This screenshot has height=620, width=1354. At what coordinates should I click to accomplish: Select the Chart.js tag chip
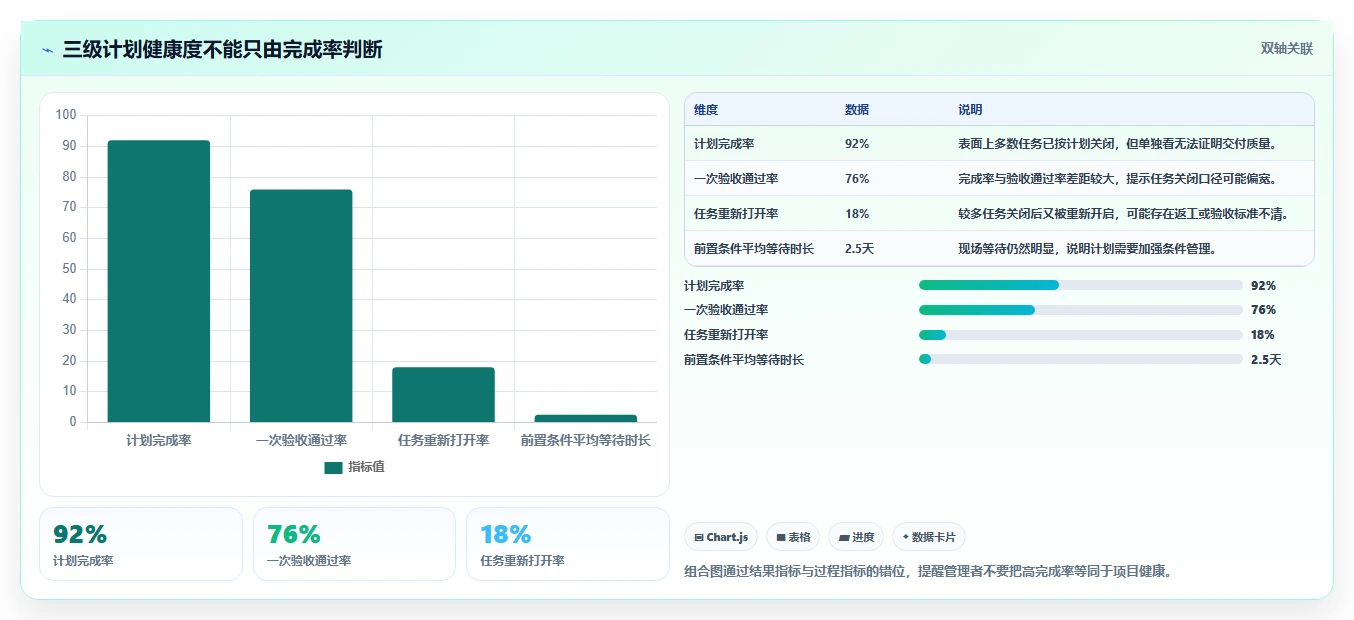coord(721,537)
